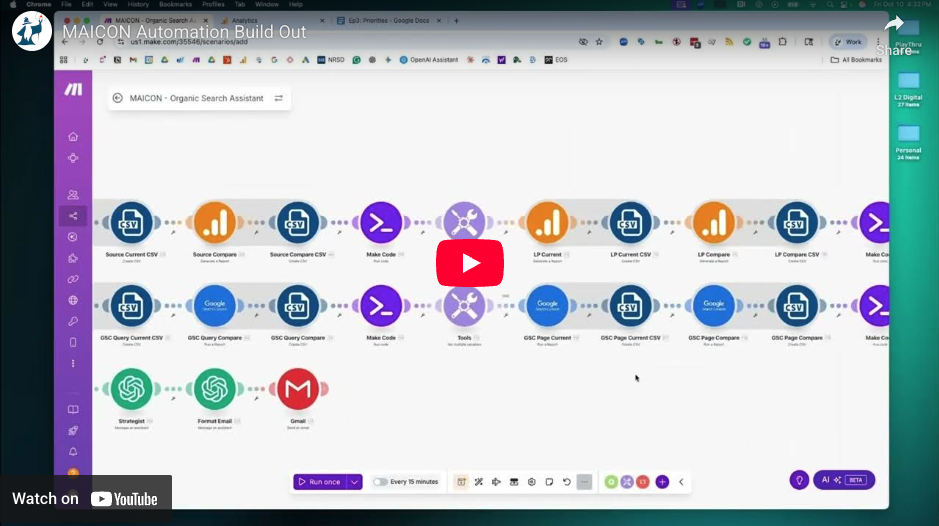This screenshot has width=939, height=526.
Task: Open the GSC Query Current CSV module
Action: coord(131,306)
